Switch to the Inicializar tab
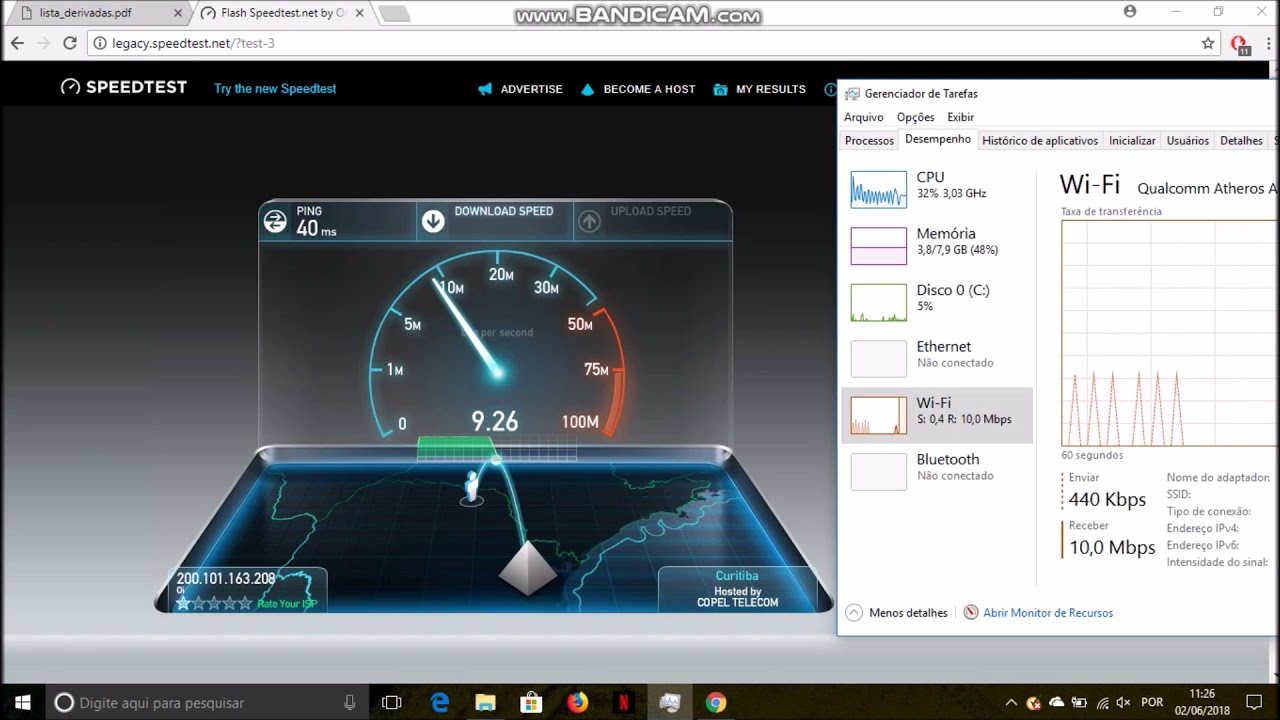1280x720 pixels. coord(1132,141)
